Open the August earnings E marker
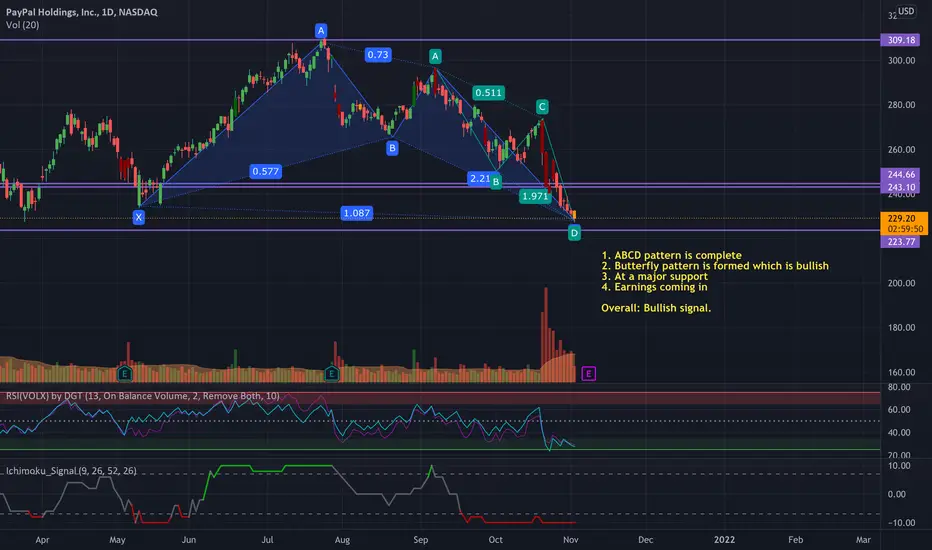This screenshot has height=550, width=932. [332, 373]
